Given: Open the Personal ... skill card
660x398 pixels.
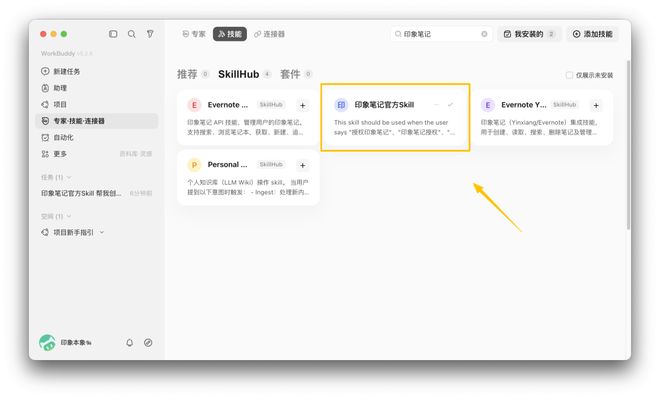Looking at the screenshot, I should pyautogui.click(x=248, y=178).
